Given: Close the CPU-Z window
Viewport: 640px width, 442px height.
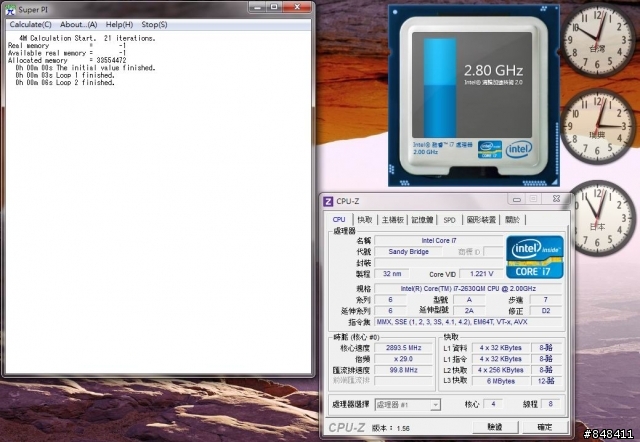Looking at the screenshot, I should [x=556, y=199].
